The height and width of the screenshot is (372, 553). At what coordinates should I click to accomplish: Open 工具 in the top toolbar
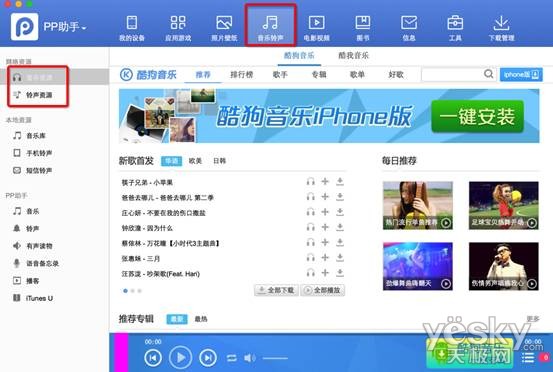click(455, 28)
